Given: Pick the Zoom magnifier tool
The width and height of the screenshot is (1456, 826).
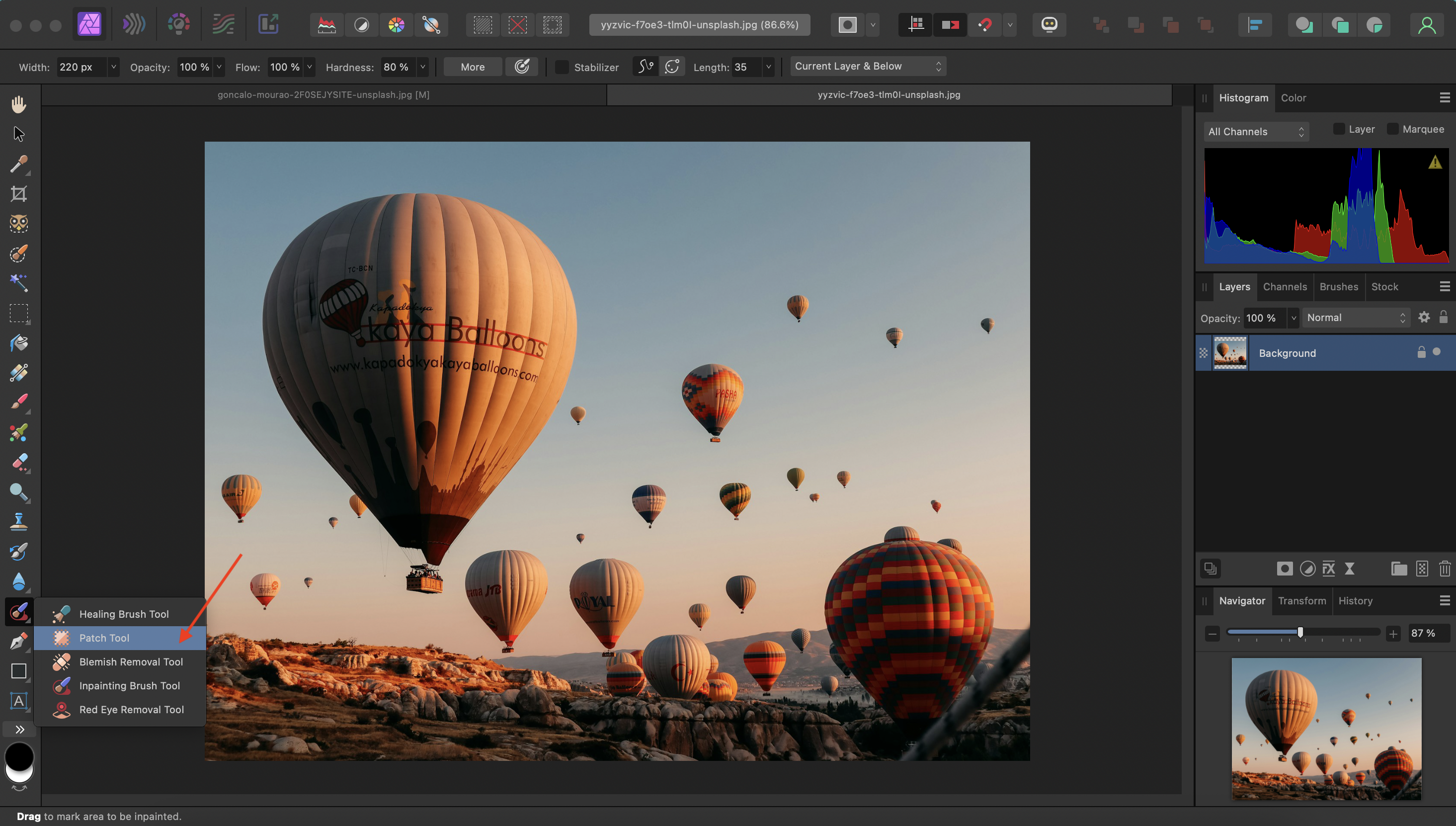Looking at the screenshot, I should tap(19, 492).
